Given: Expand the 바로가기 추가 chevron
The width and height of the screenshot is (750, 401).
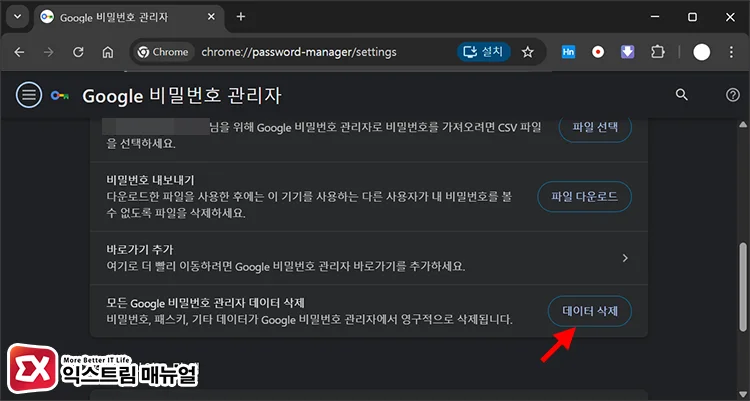Looking at the screenshot, I should [625, 258].
